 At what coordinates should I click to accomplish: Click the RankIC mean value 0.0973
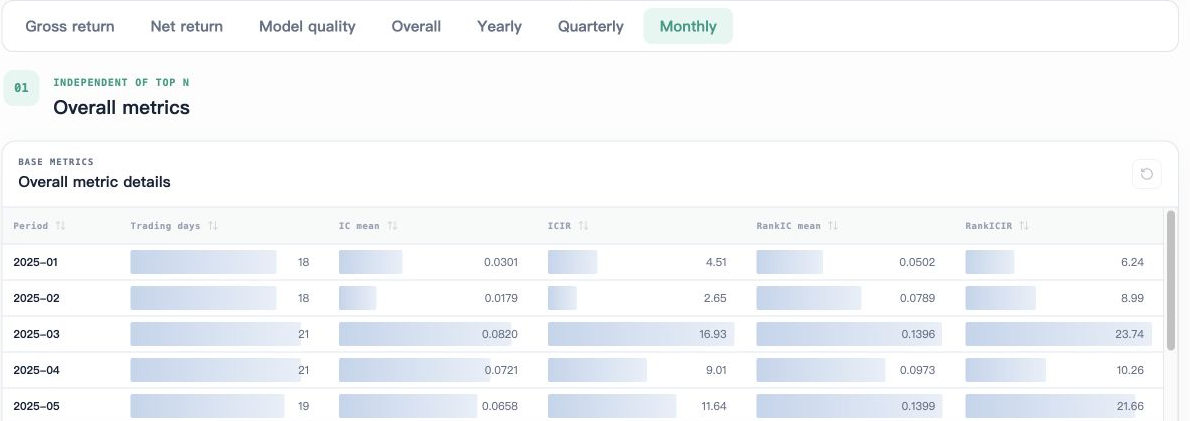[x=918, y=370]
